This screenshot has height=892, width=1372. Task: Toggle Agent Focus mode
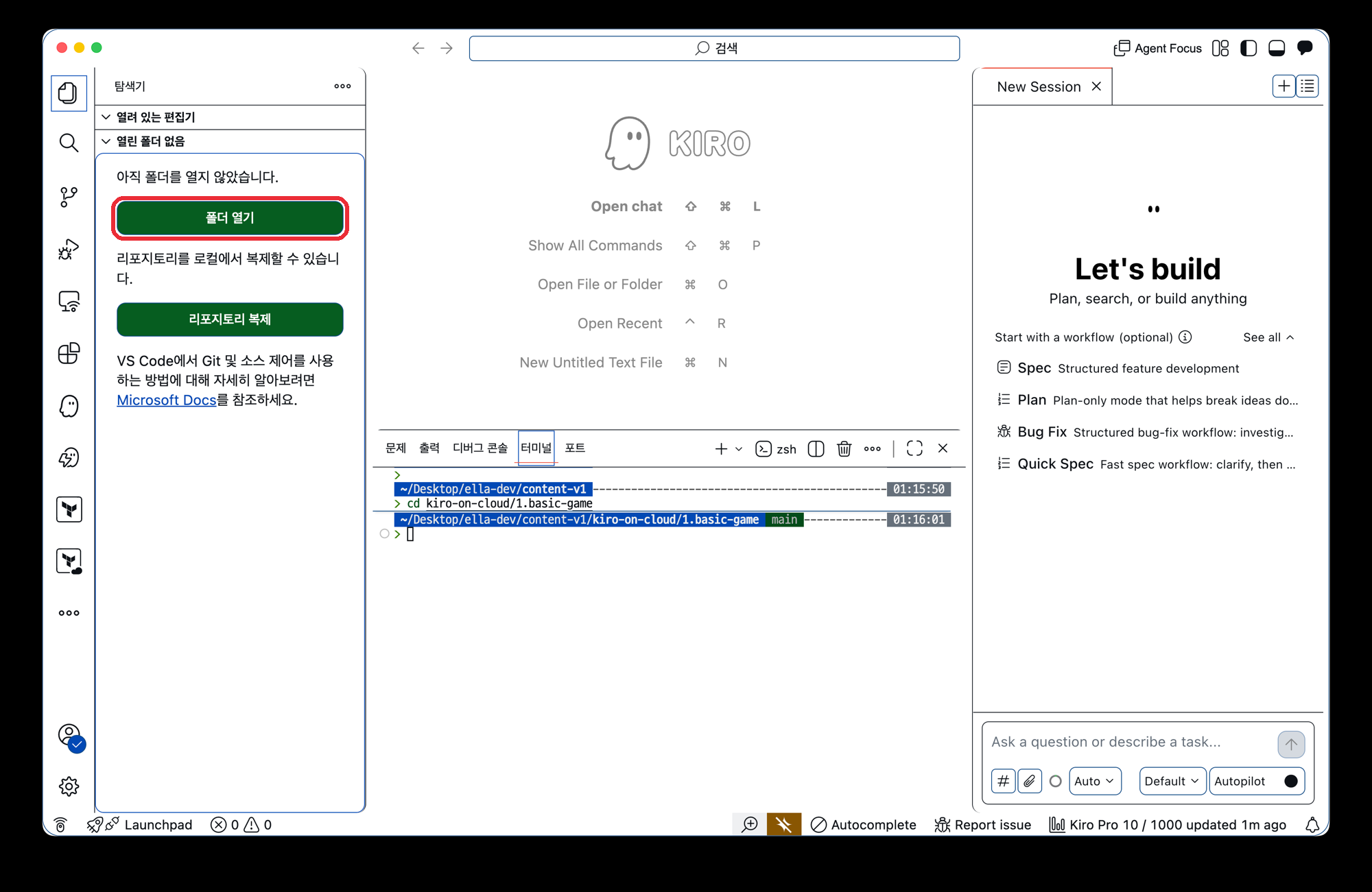(1158, 48)
